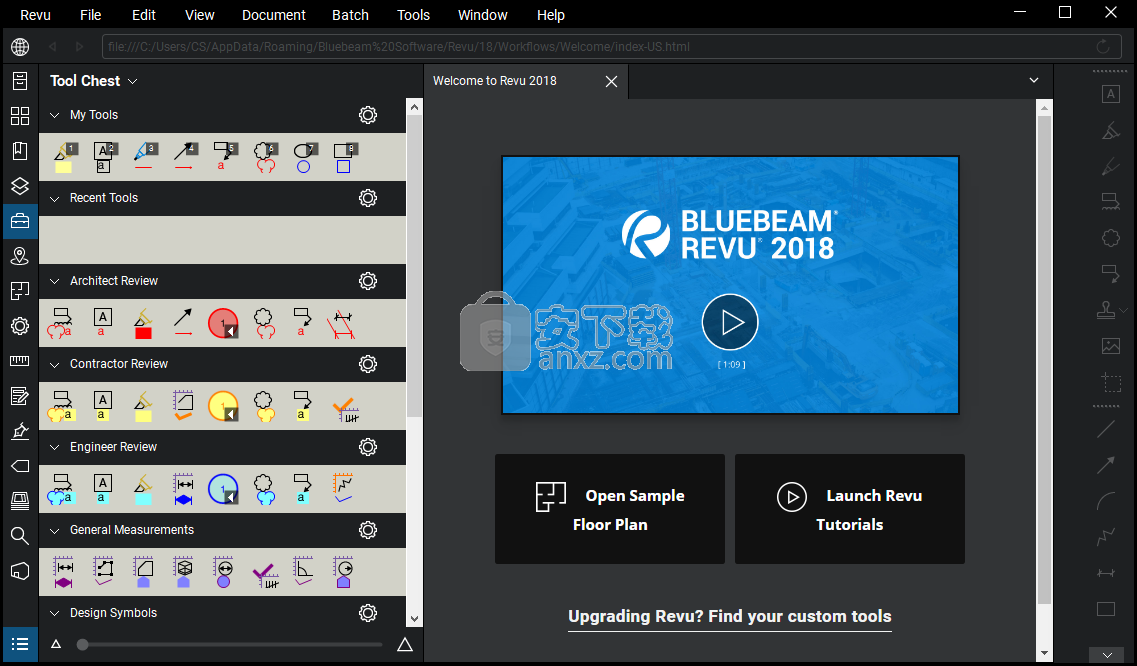Select the highlight tool in My Tools
The image size is (1137, 666).
[x=65, y=157]
